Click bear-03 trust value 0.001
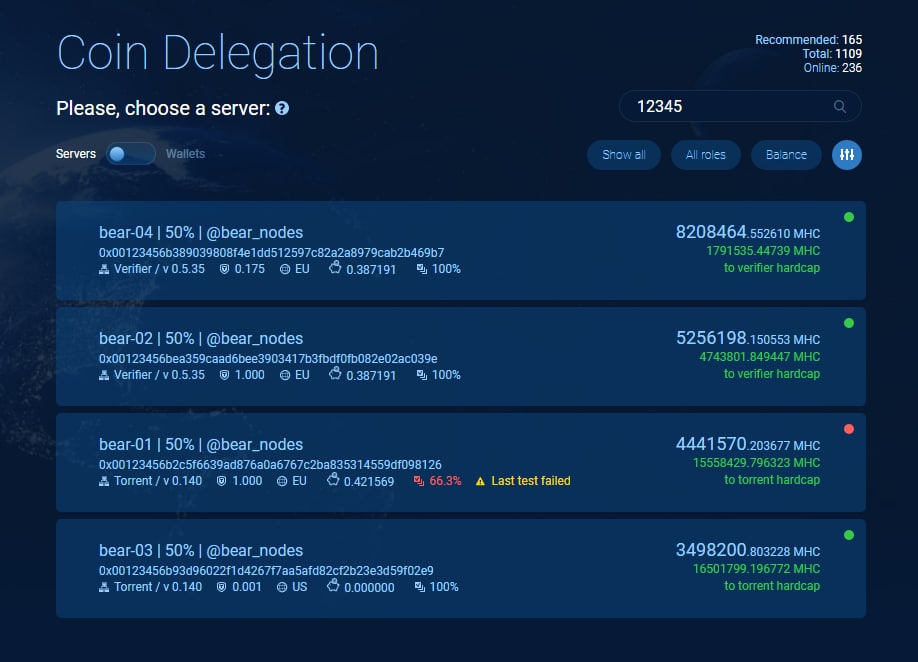The width and height of the screenshot is (918, 662). pos(247,587)
